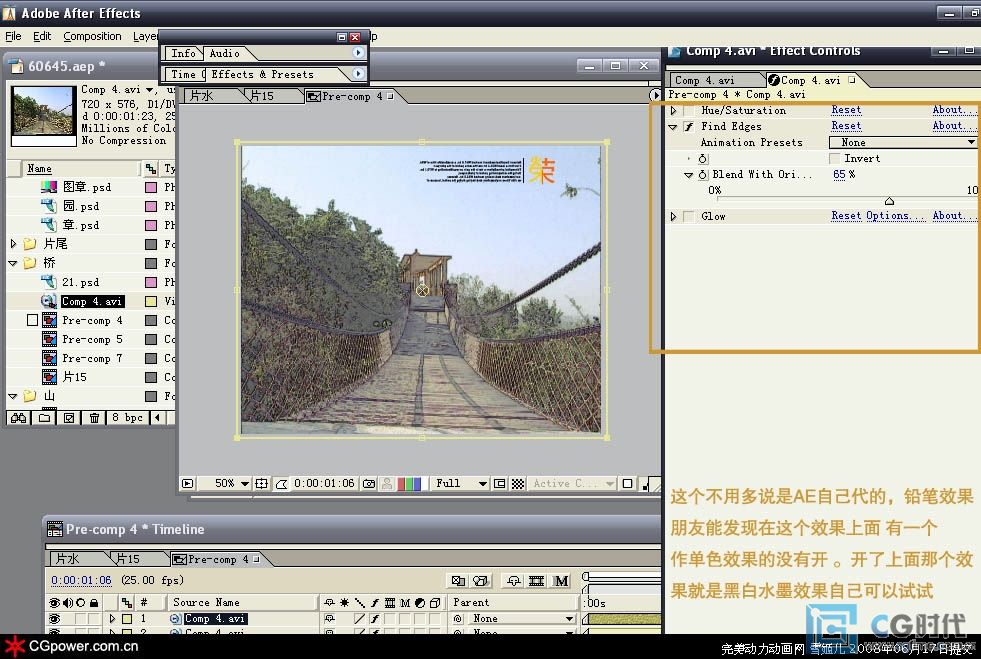
Task: Open the Full resolution dropdown
Action: (x=461, y=483)
